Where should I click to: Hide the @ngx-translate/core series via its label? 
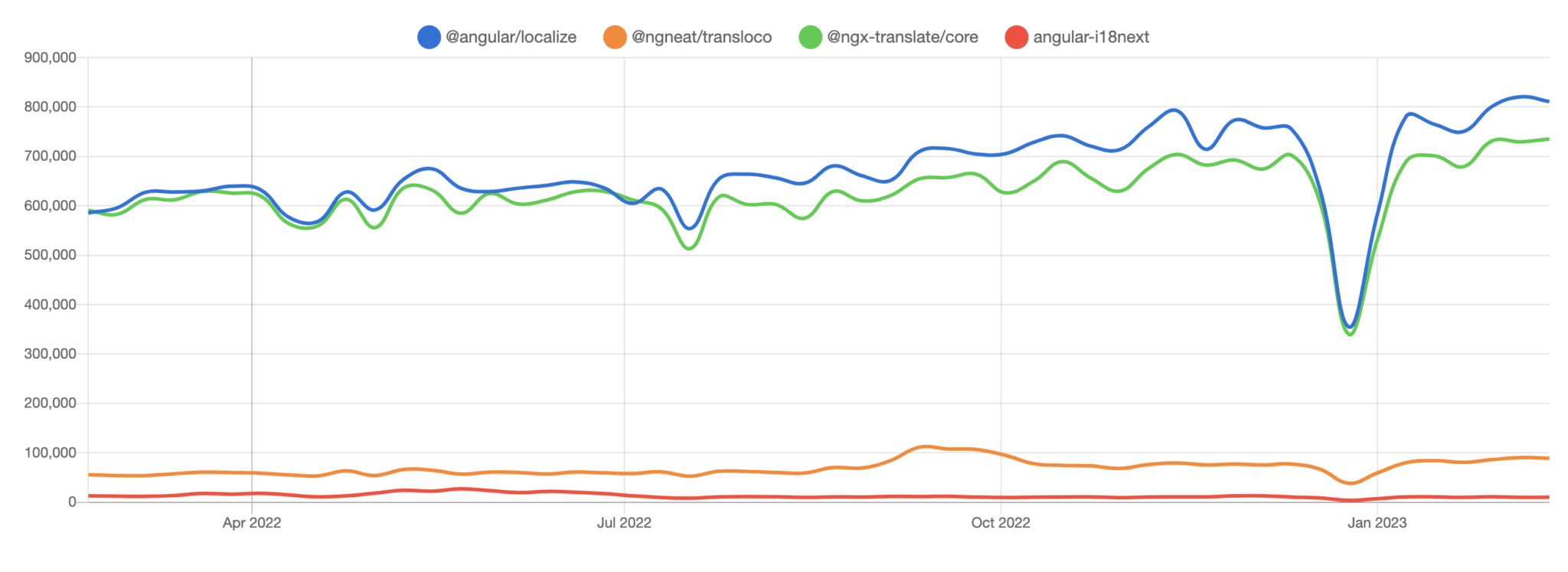click(902, 37)
